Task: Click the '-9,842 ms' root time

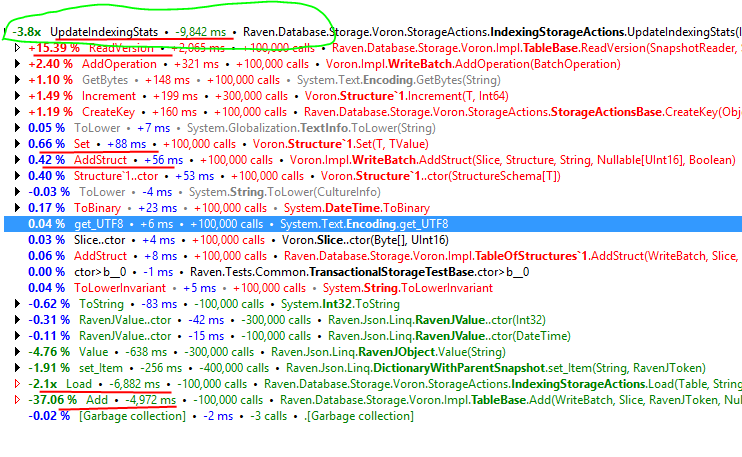Action: [201, 32]
